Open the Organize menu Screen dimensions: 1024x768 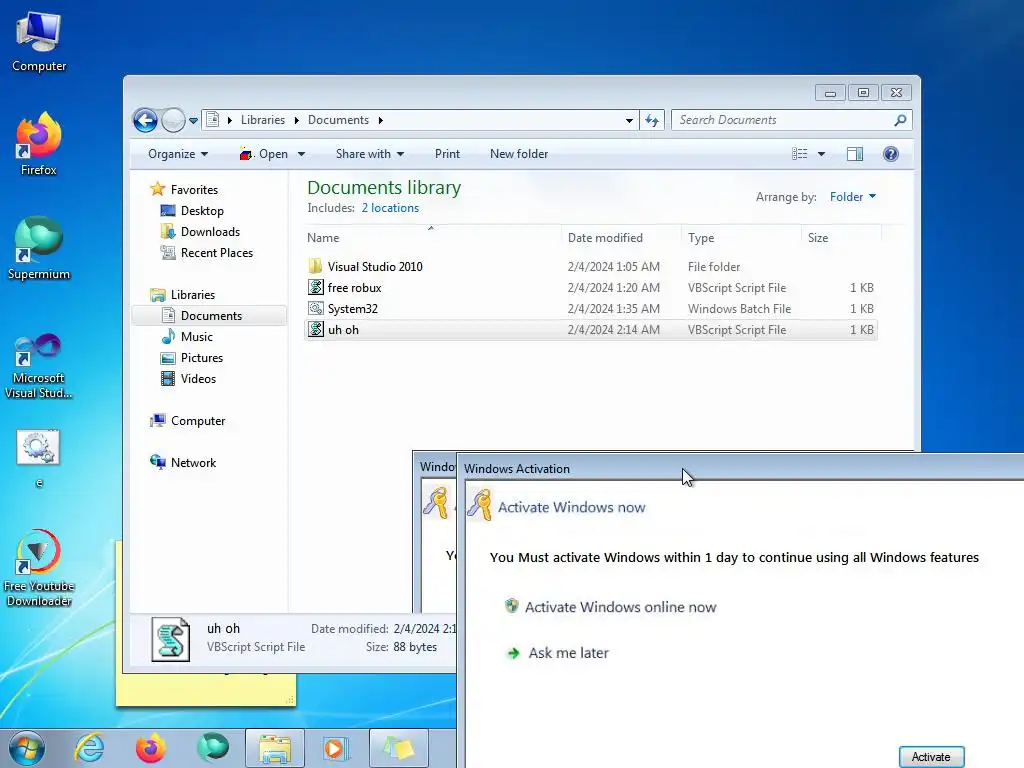178,154
